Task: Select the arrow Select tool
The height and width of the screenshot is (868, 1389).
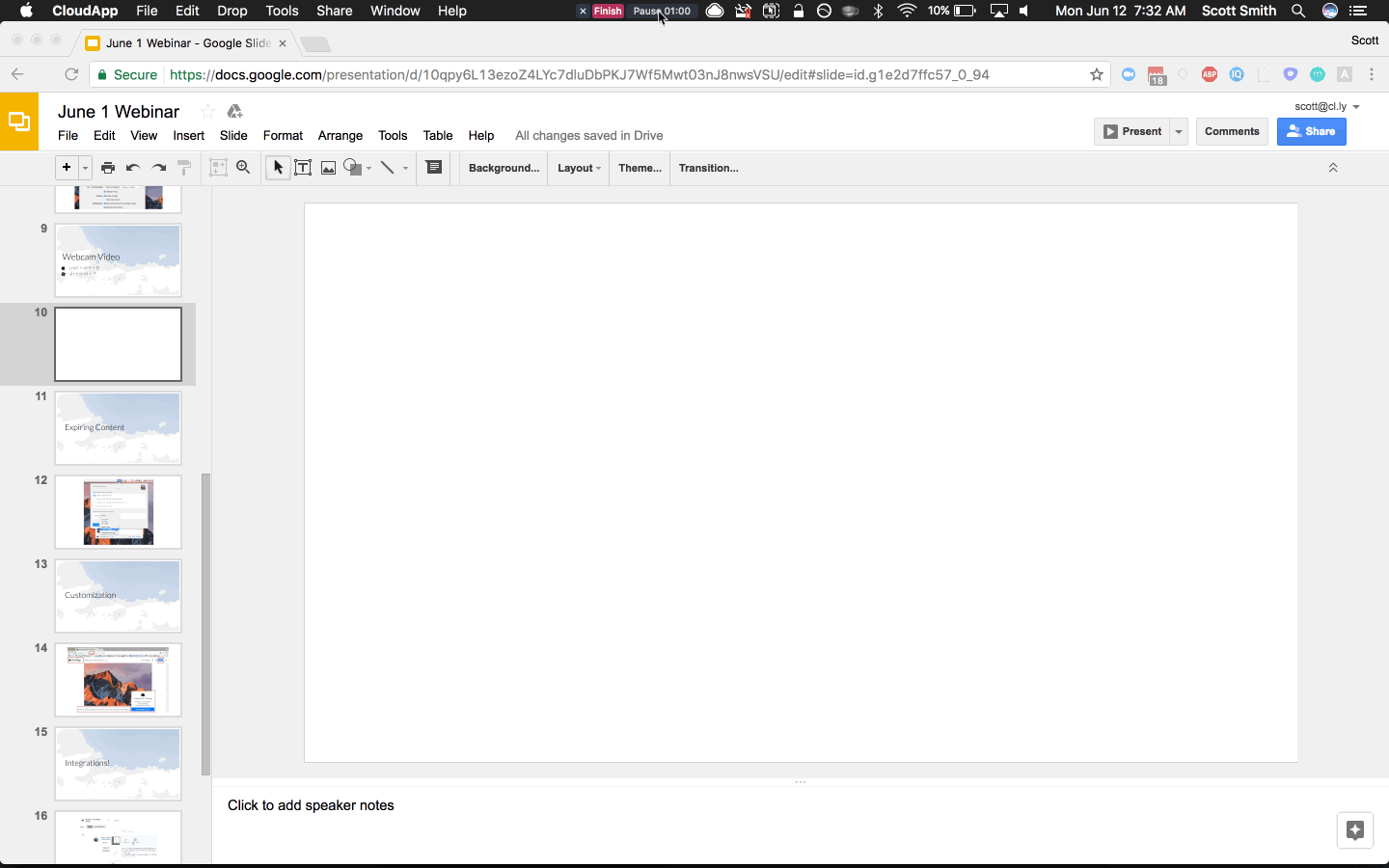Action: 278,168
